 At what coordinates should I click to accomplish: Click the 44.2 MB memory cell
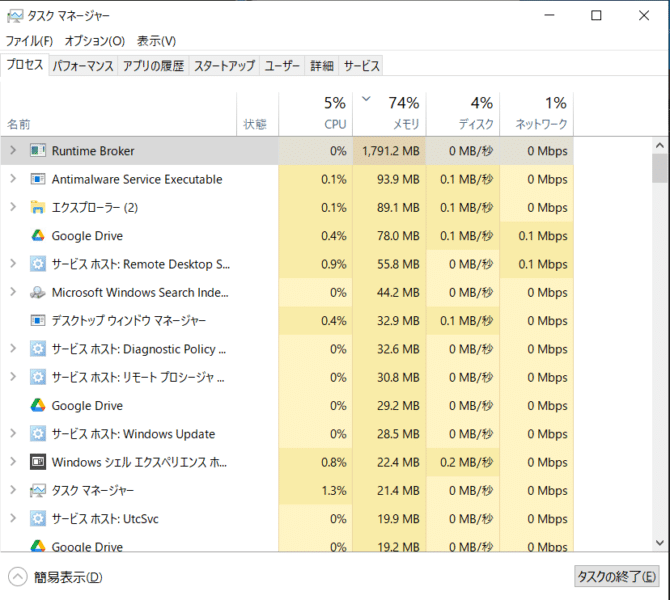389,292
